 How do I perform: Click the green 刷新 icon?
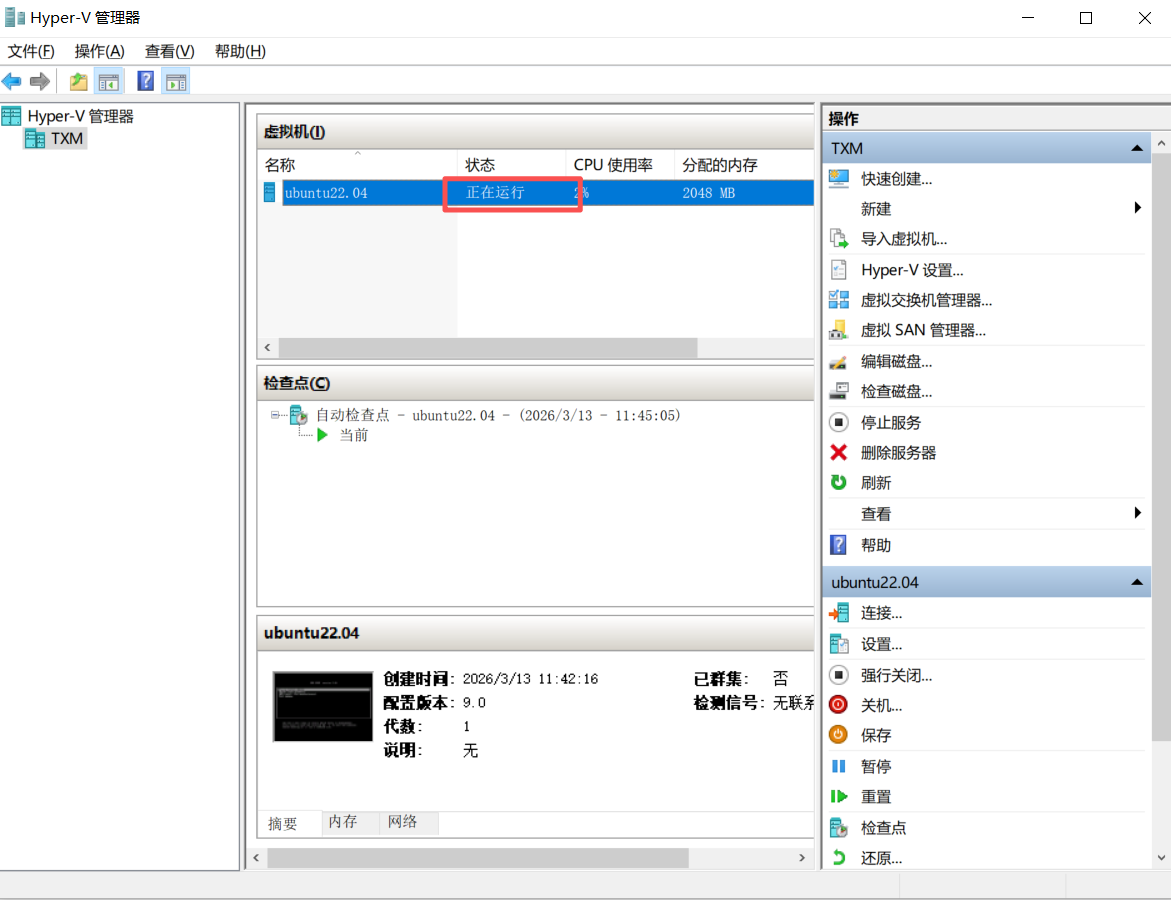pos(839,482)
